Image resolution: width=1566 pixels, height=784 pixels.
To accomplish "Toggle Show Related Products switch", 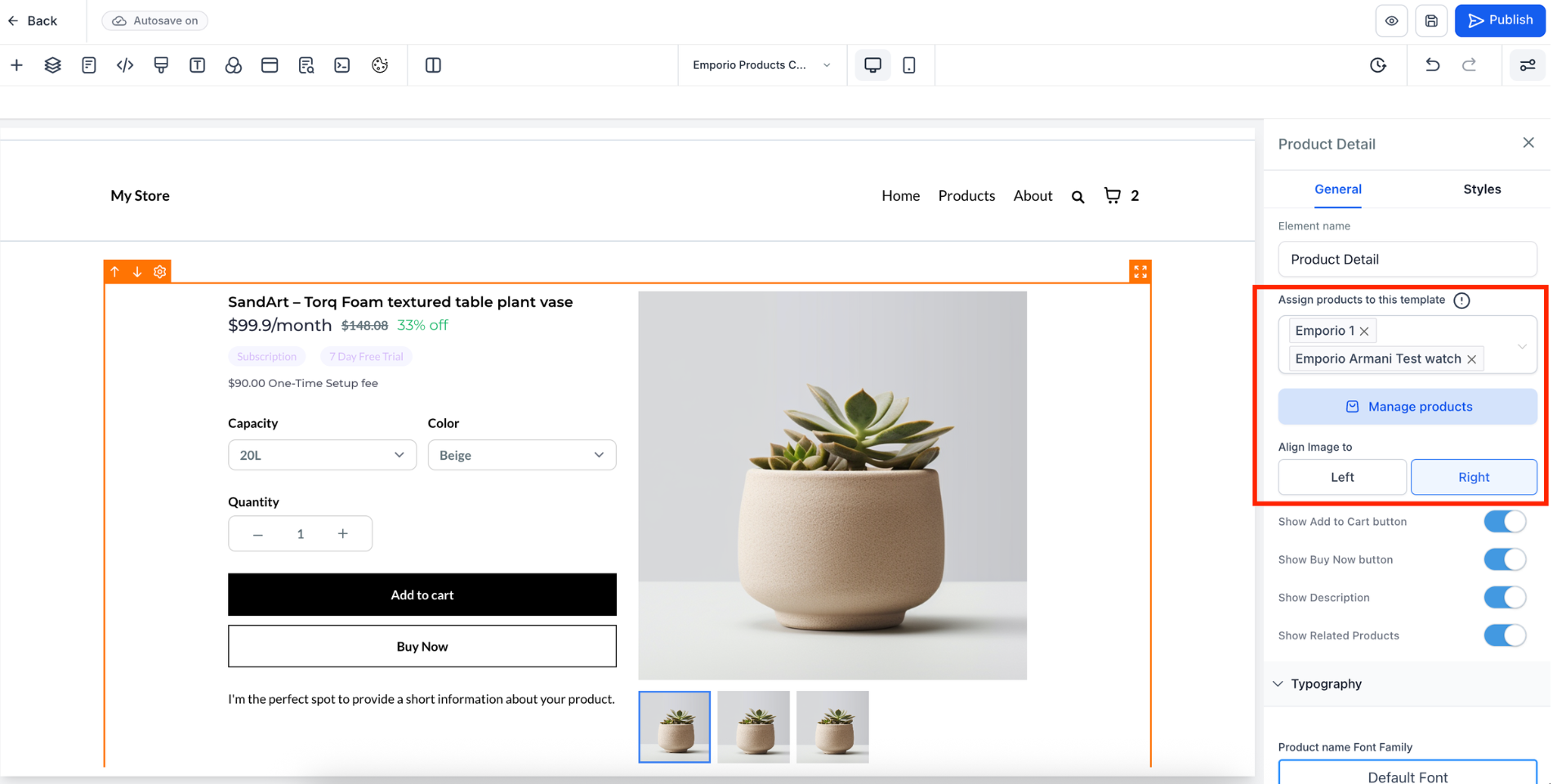I will 1505,635.
